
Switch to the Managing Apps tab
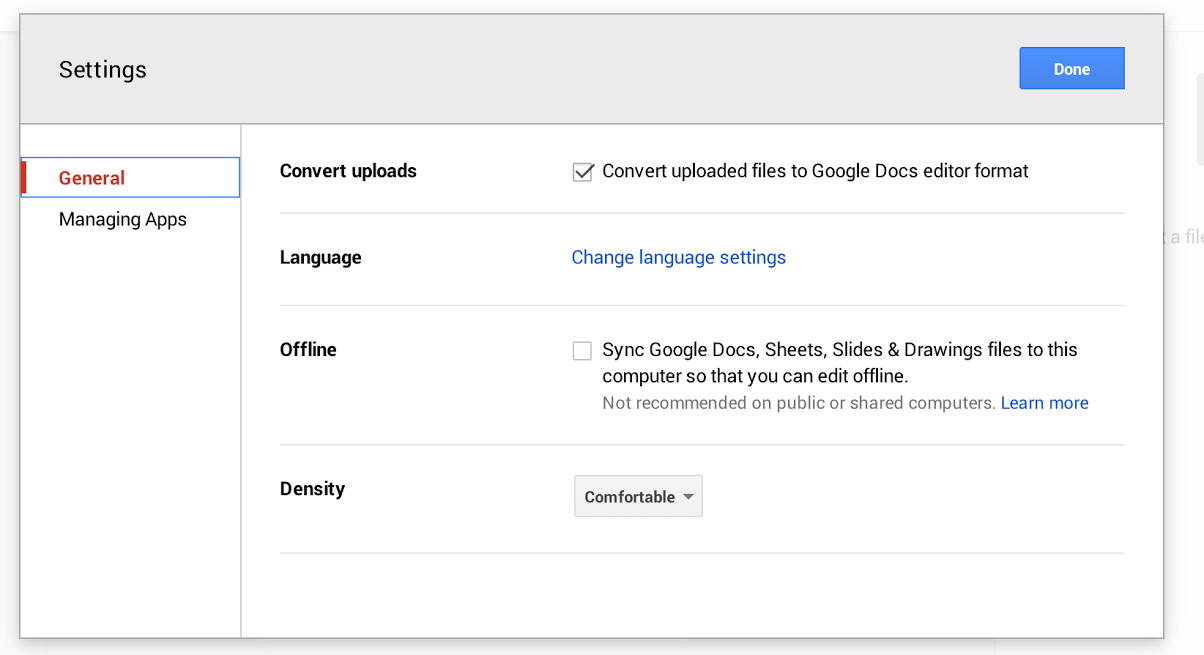pyautogui.click(x=122, y=219)
